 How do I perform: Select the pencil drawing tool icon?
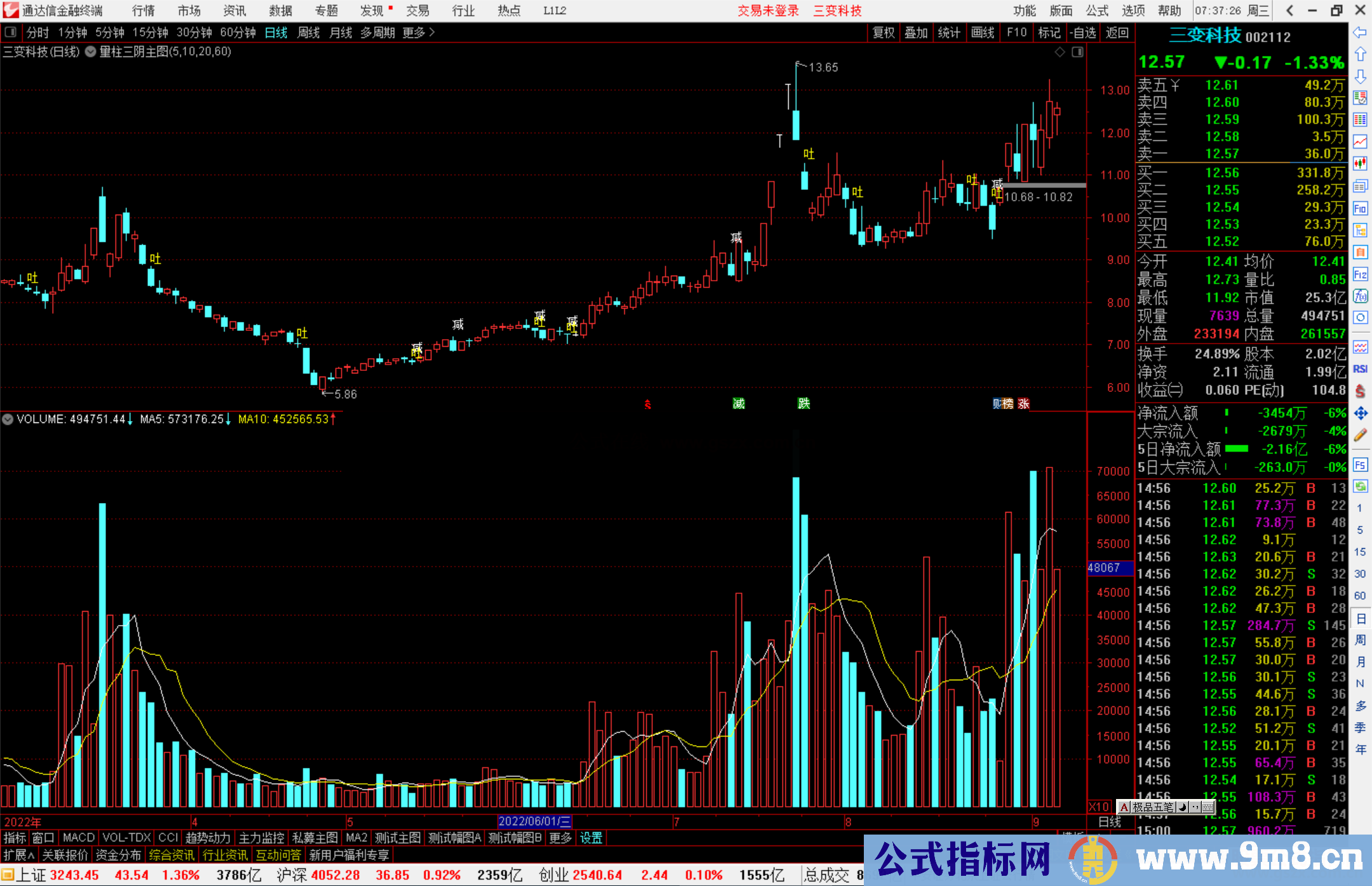1360,435
